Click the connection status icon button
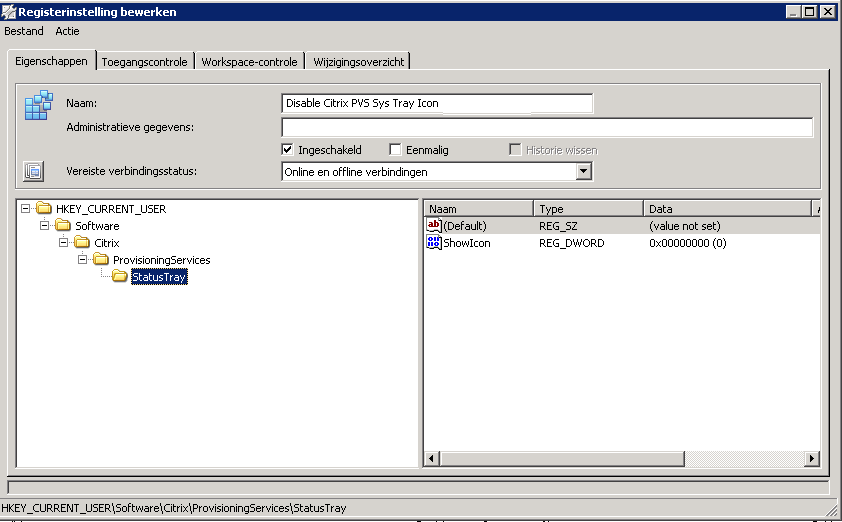This screenshot has height=522, width=842. click(33, 171)
